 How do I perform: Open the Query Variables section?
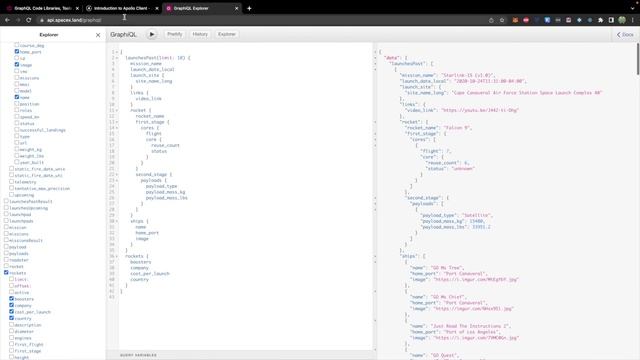pyautogui.click(x=138, y=355)
